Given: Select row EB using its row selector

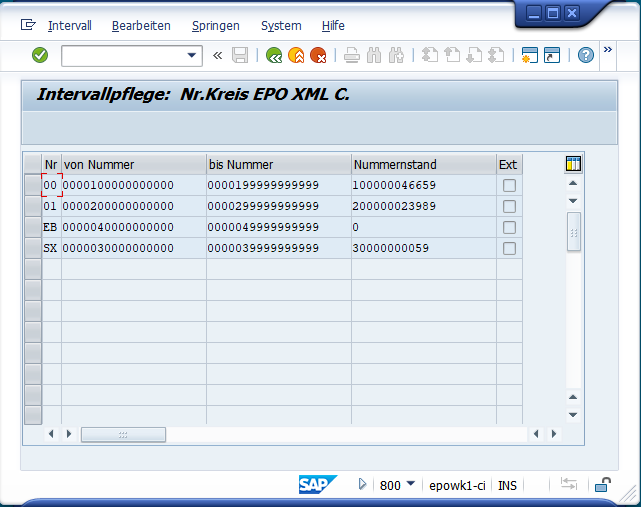Looking at the screenshot, I should pyautogui.click(x=33, y=227).
